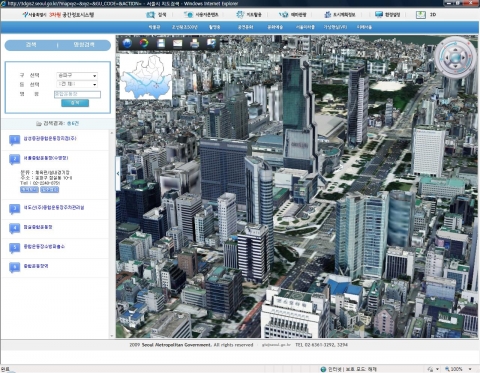Click the Seoul district overview minimap
This screenshot has height=373, width=480.
tap(146, 77)
